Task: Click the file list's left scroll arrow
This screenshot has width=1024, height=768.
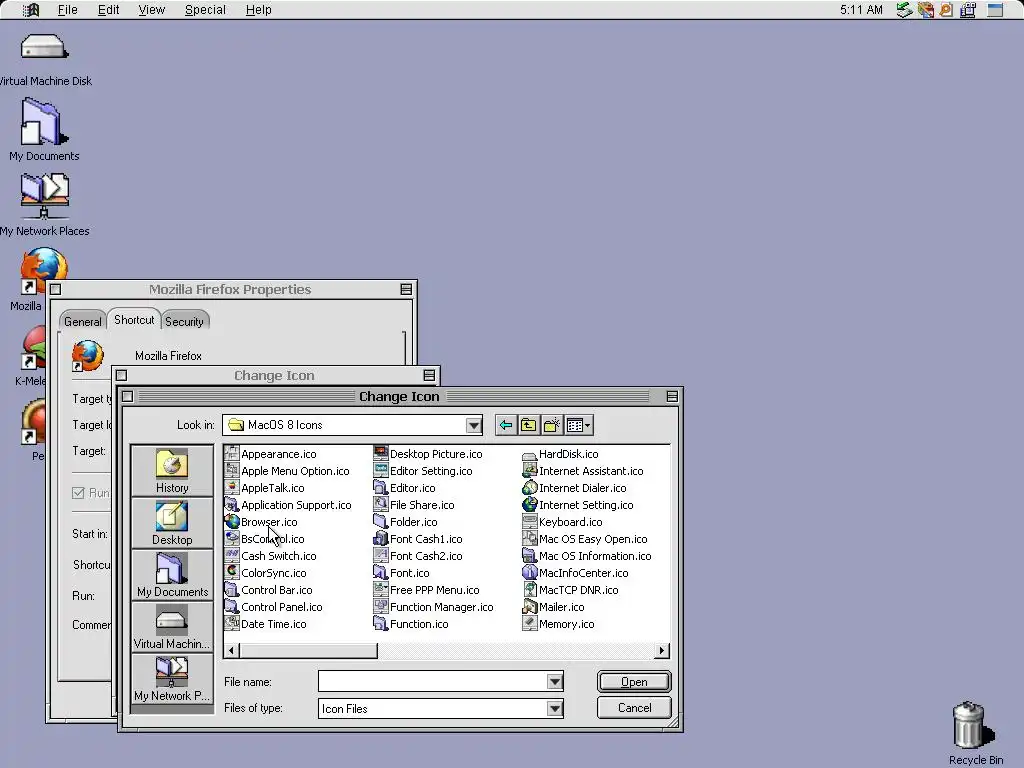Action: (231, 650)
